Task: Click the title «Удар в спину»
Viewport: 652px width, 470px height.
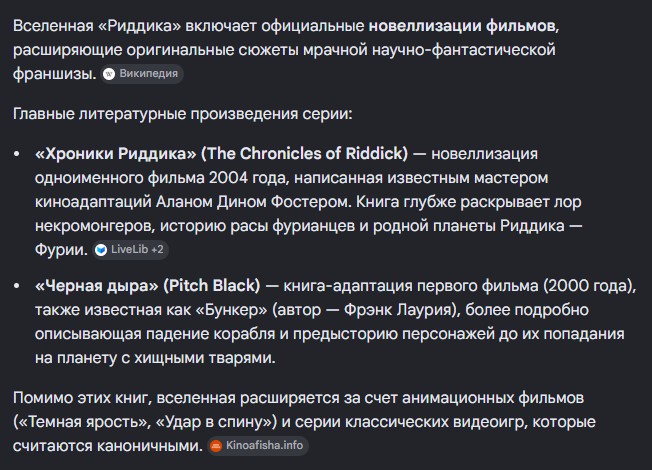Action: click(214, 422)
